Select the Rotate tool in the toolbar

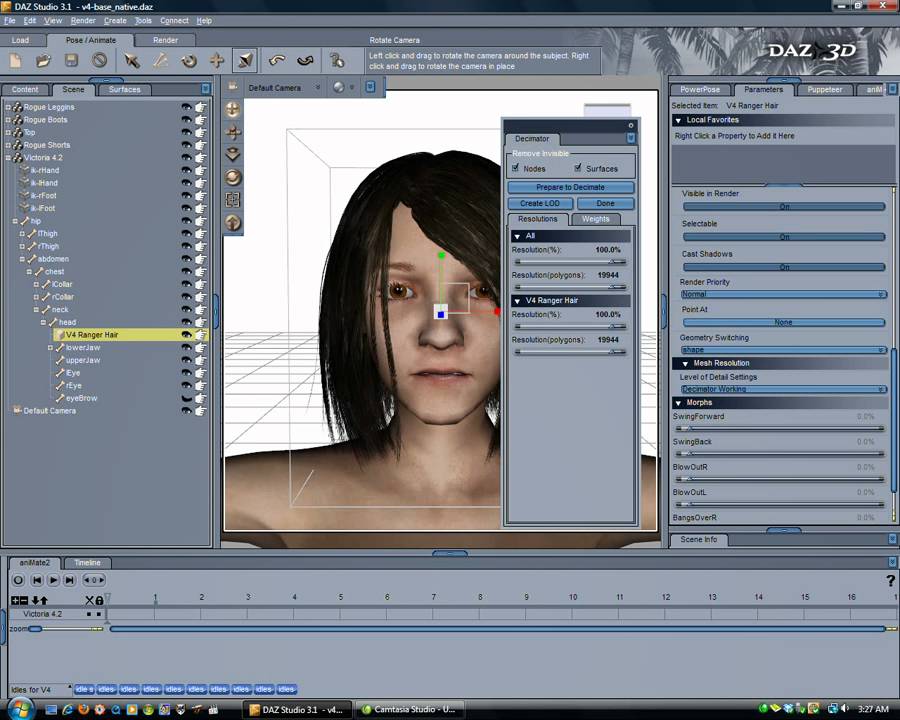tap(189, 61)
